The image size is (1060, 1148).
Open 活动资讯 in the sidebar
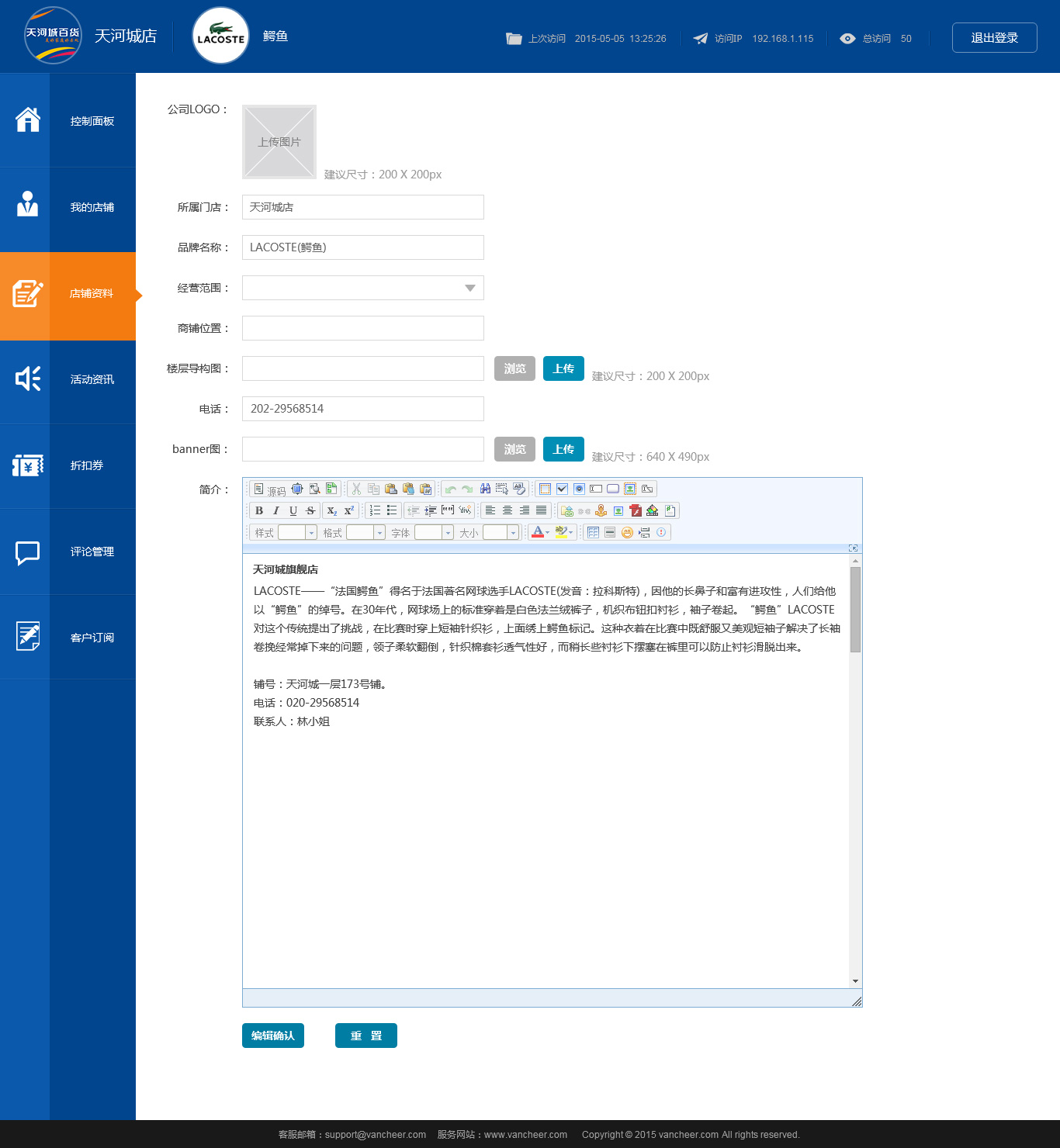(x=68, y=379)
